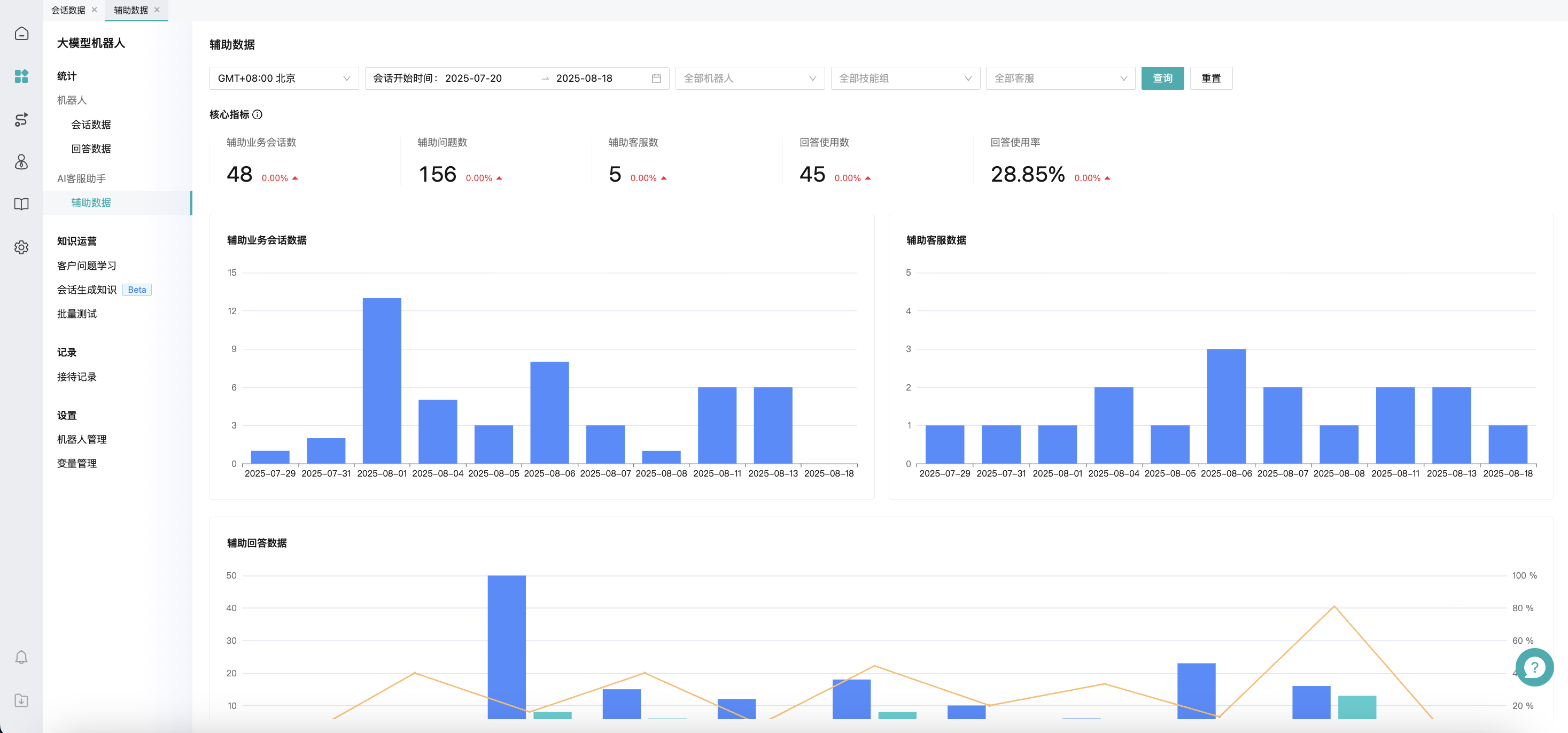Click the 辅助业务会话数 value 48
Image resolution: width=1568 pixels, height=733 pixels.
click(x=239, y=175)
